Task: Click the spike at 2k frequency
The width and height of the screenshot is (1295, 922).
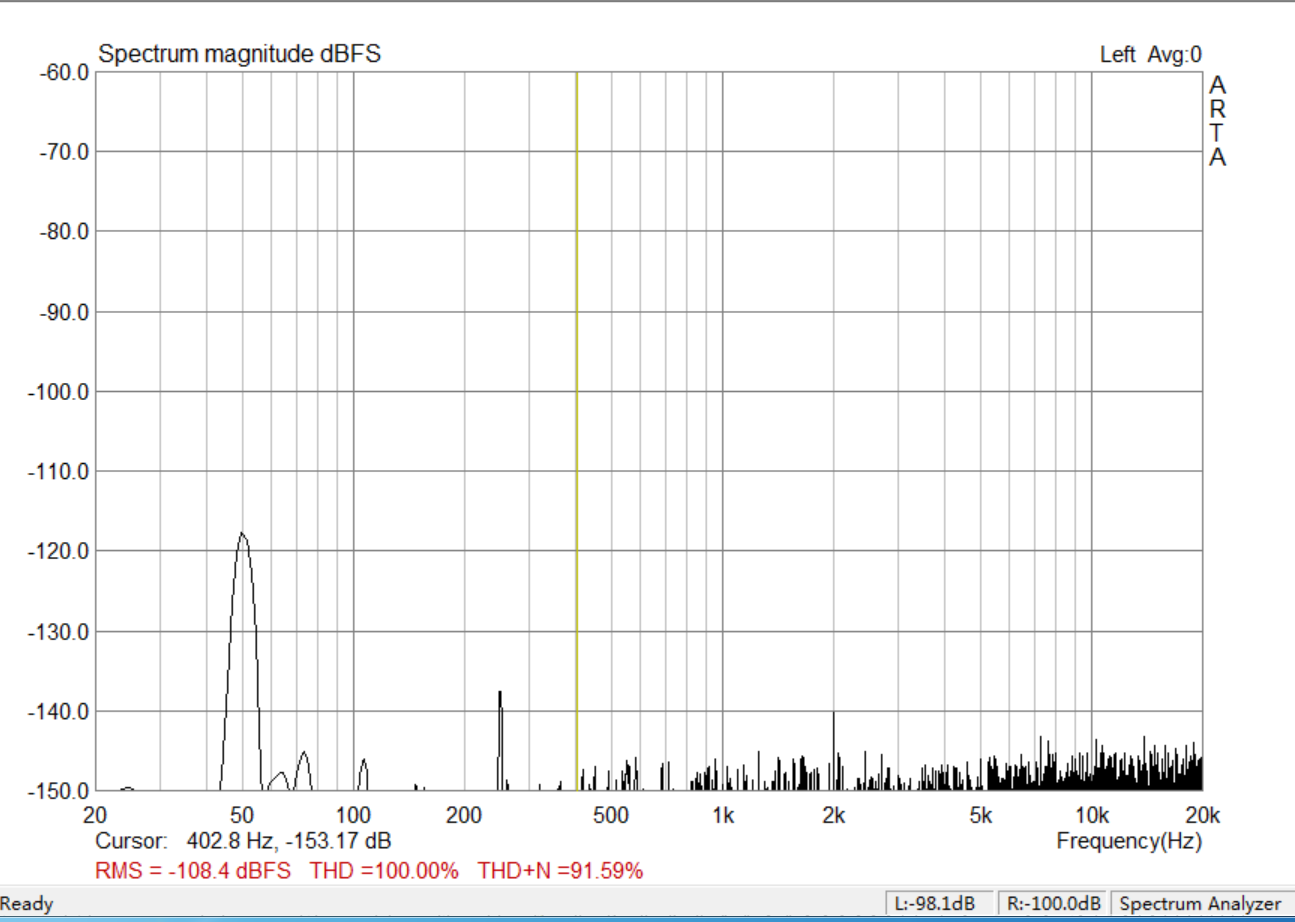Action: point(833,750)
